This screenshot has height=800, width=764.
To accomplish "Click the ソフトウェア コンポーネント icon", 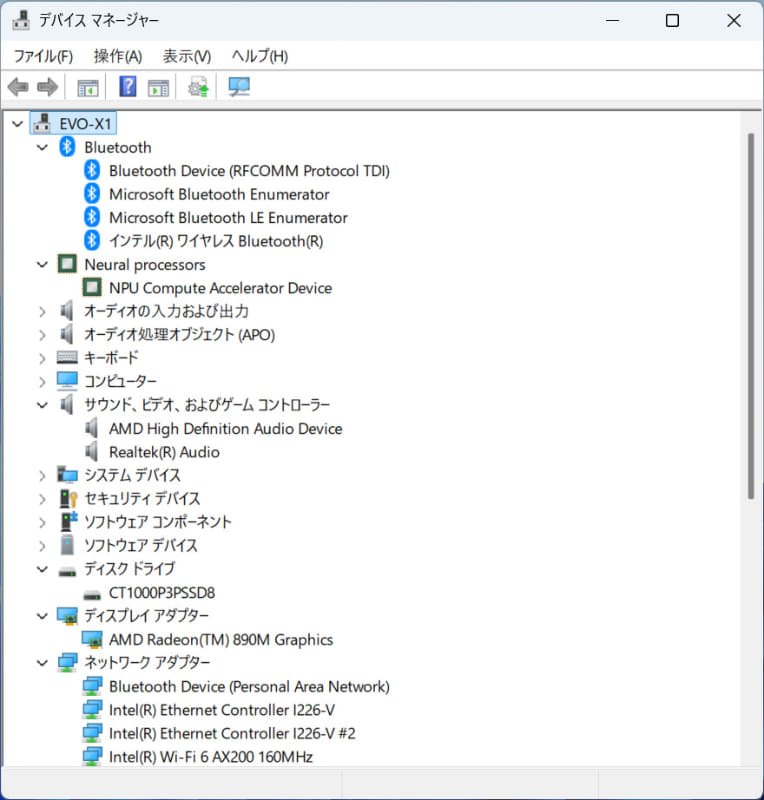I will [68, 521].
